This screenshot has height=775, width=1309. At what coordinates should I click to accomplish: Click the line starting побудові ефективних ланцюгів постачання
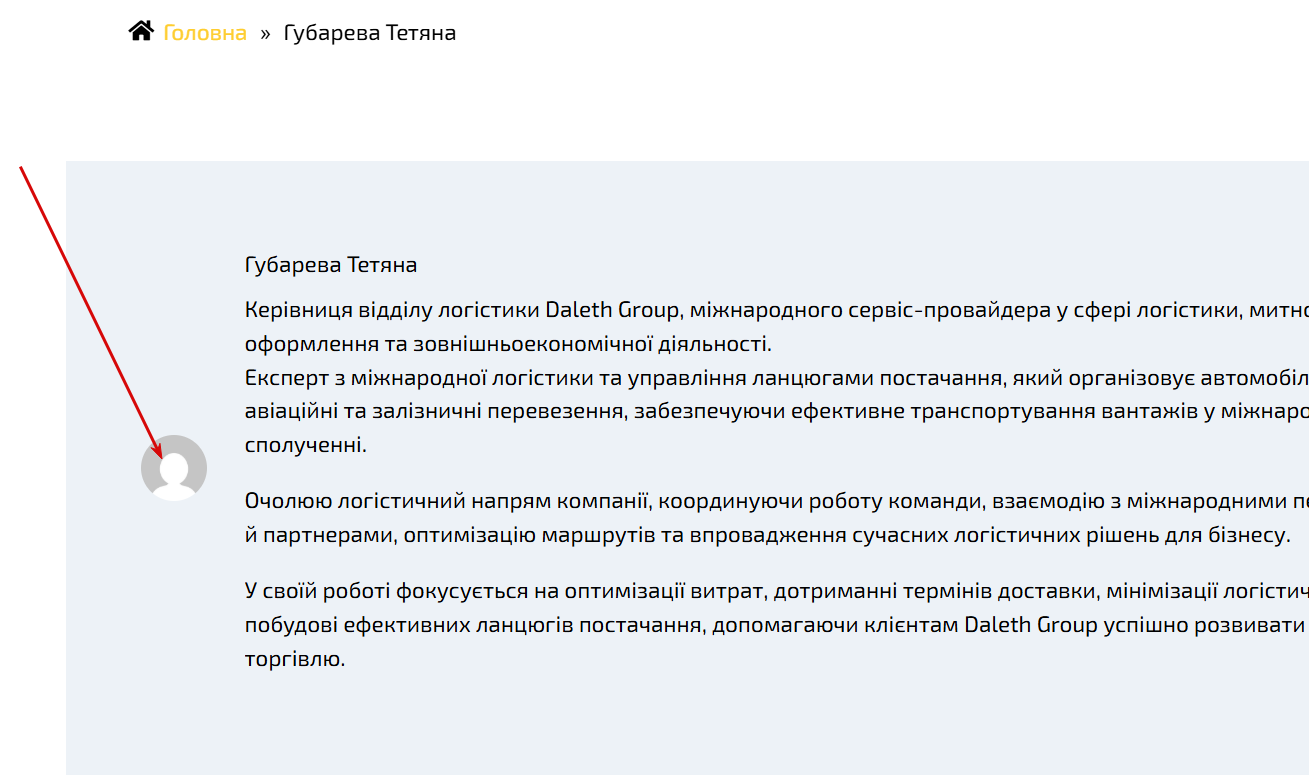tap(777, 625)
